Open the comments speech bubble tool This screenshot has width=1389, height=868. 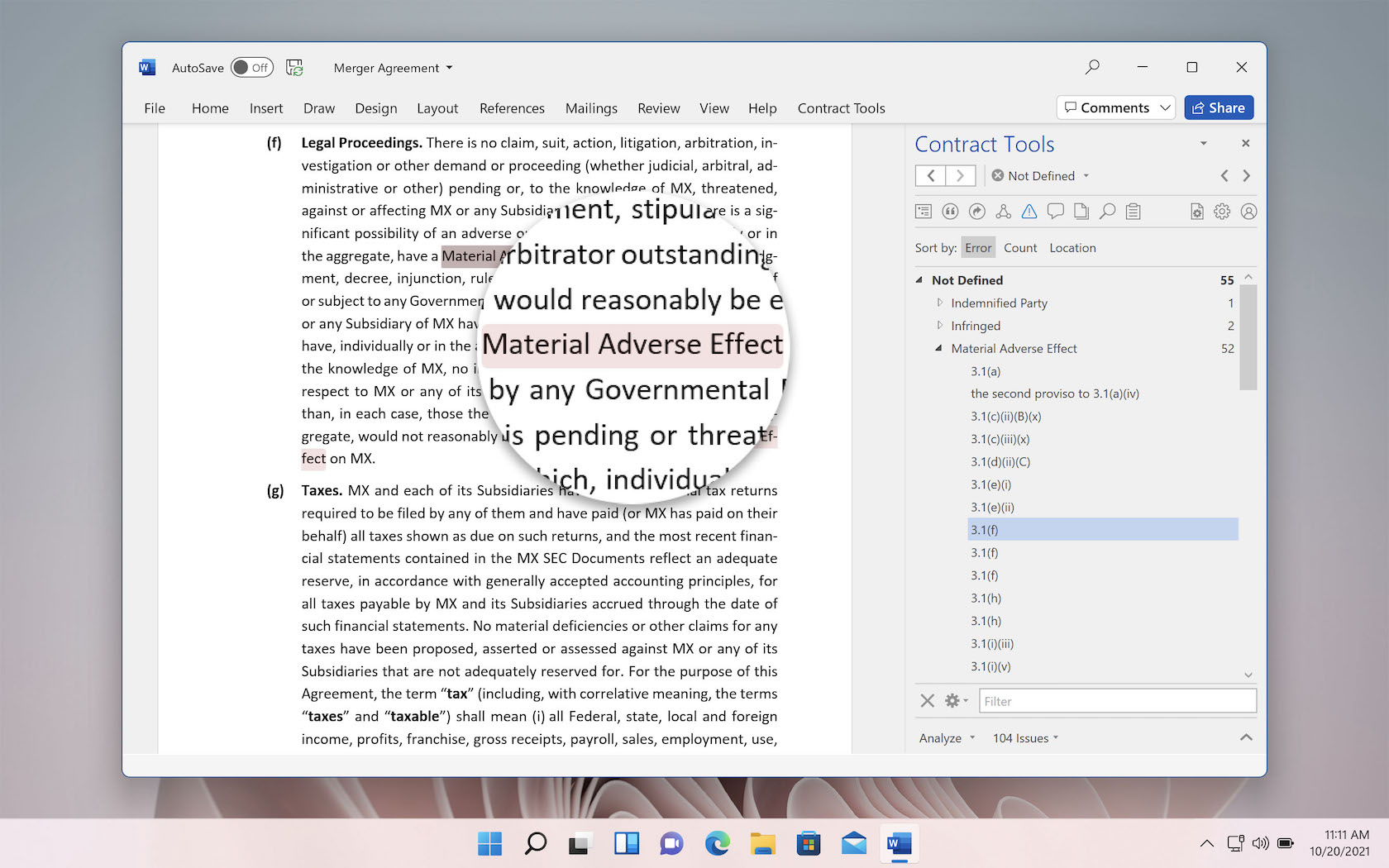pos(1055,212)
